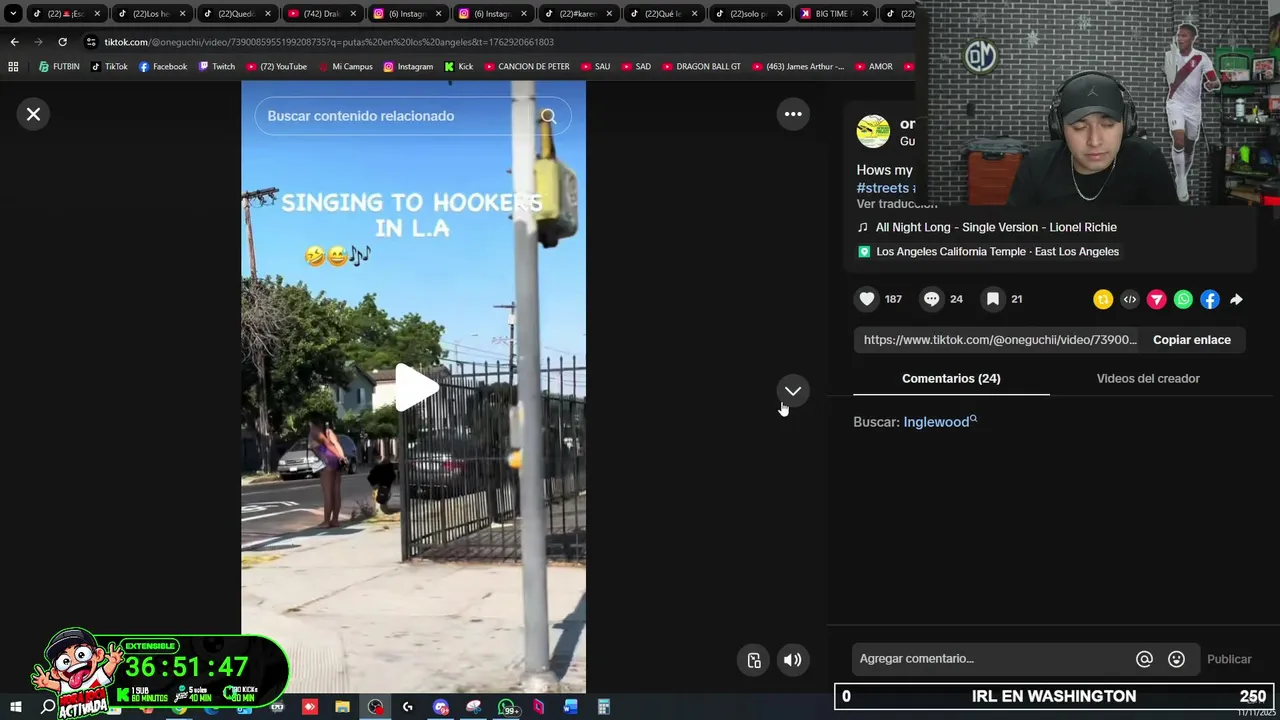Screen dimensions: 1280x720
Task: Share the video via Facebook
Action: 1210,299
